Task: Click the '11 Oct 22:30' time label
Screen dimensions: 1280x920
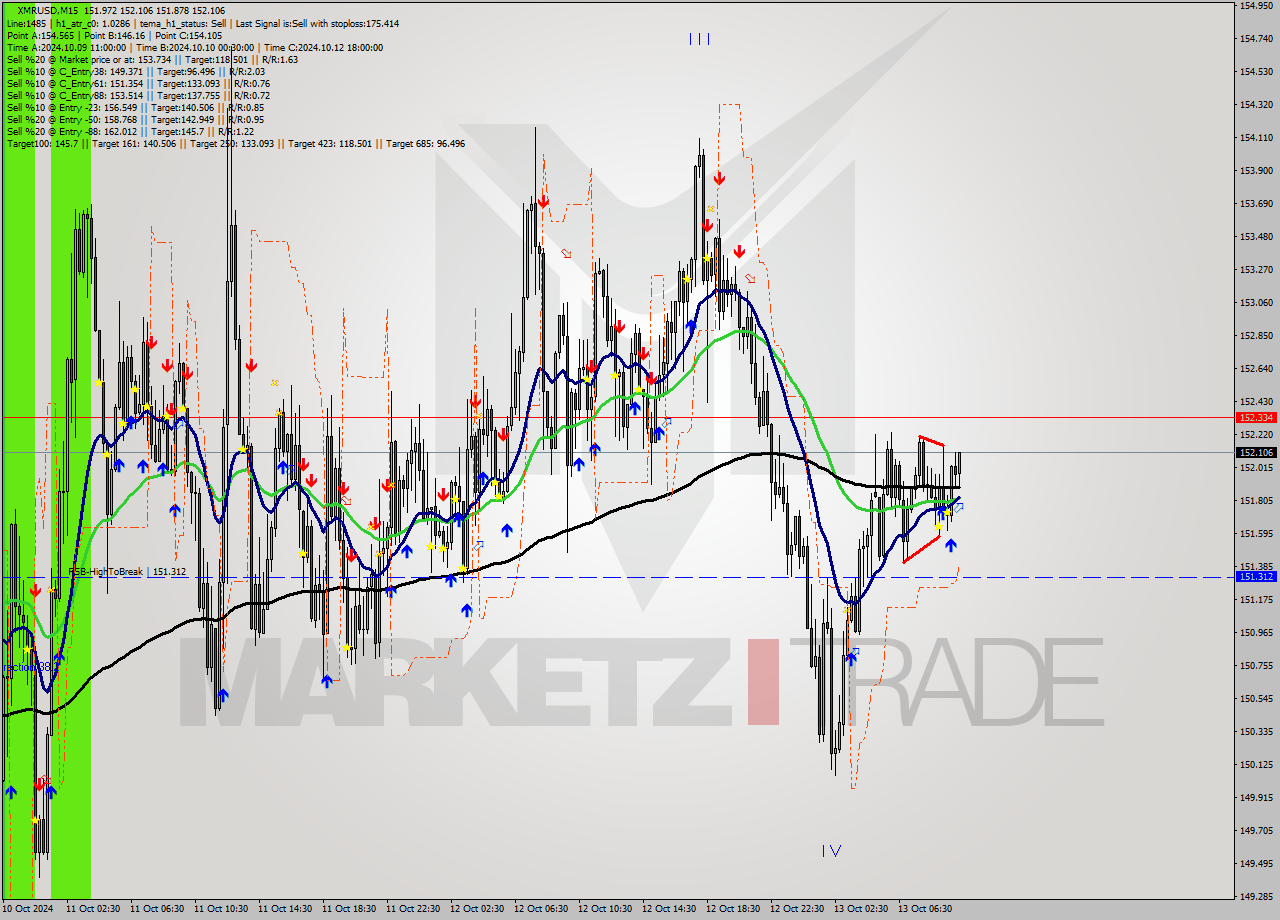Action: pos(413,909)
